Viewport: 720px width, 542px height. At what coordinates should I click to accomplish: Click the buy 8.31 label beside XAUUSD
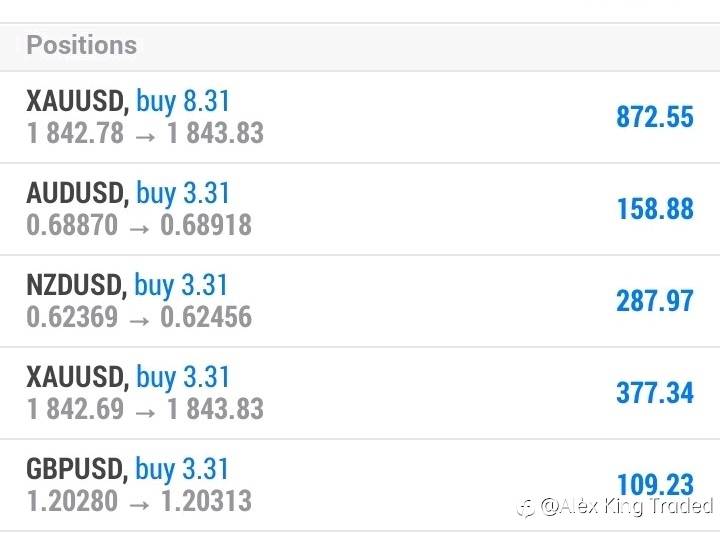click(x=183, y=101)
